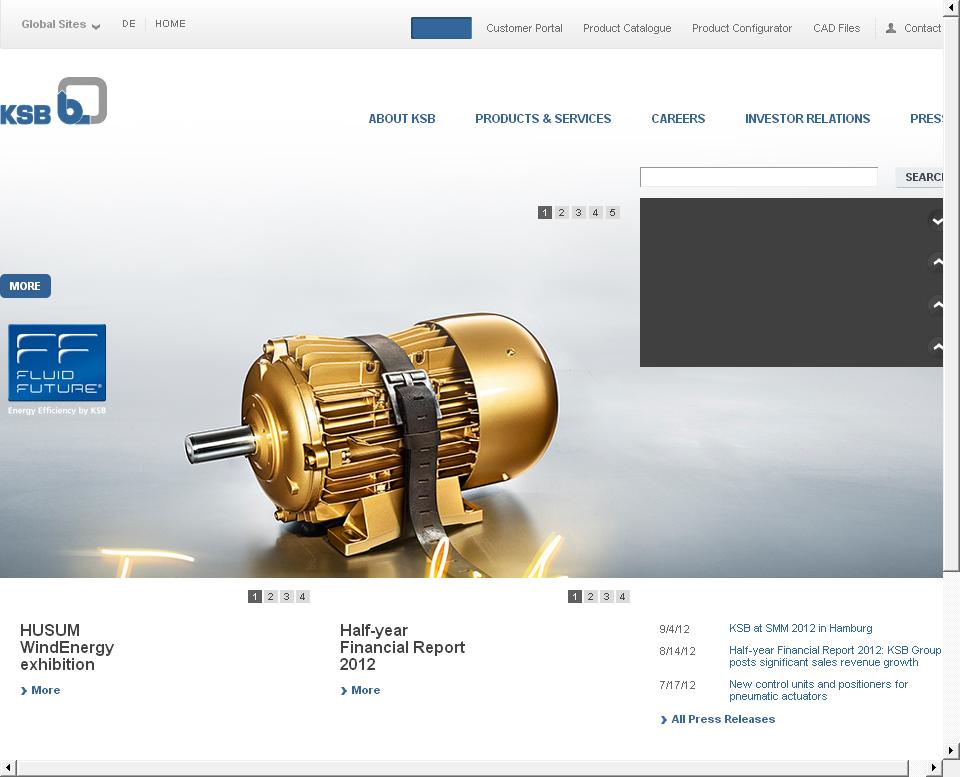Image resolution: width=960 pixels, height=777 pixels.
Task: Go to HOME link
Action: 170,24
